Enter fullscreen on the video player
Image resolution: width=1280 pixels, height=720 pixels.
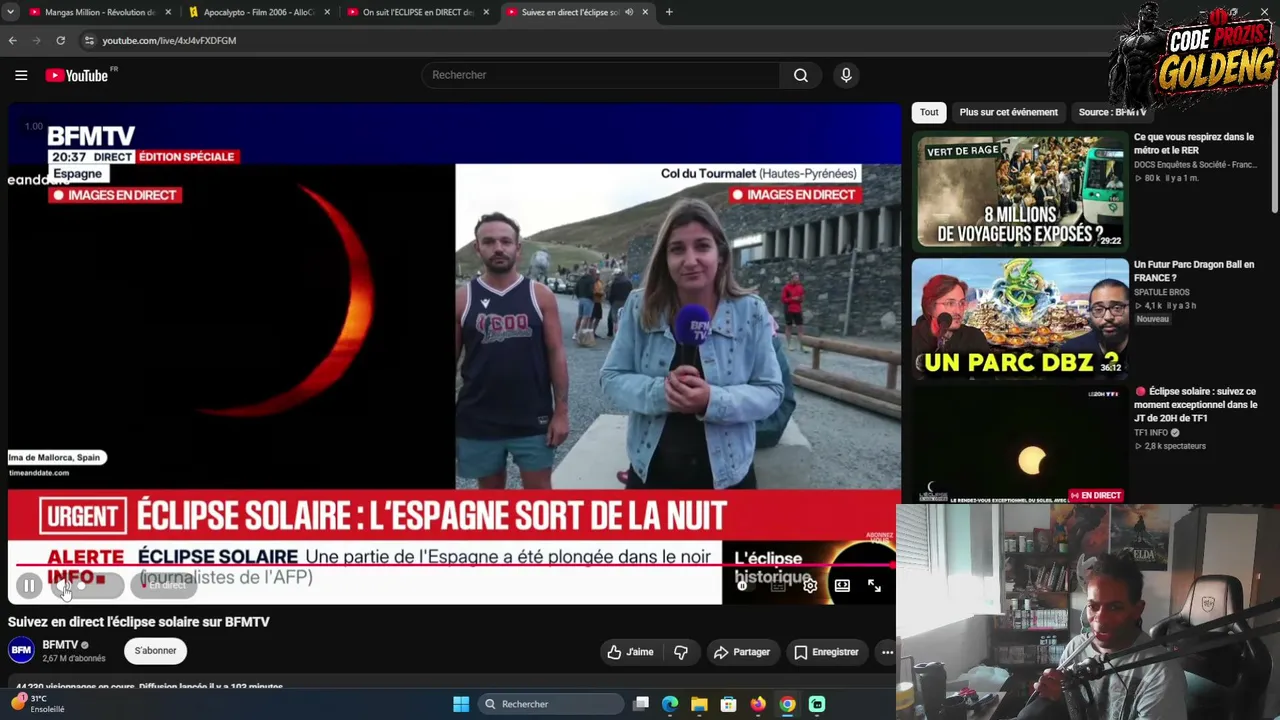874,586
